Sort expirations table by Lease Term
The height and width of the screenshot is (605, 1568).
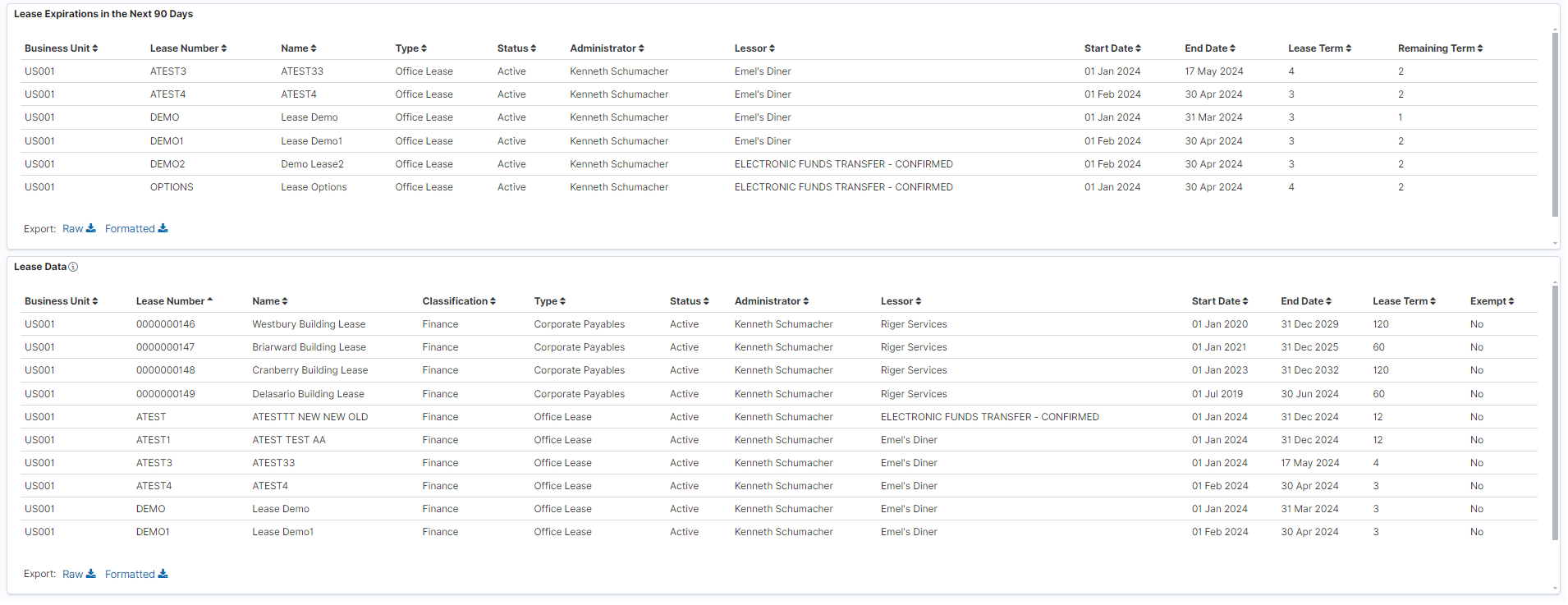(1319, 48)
